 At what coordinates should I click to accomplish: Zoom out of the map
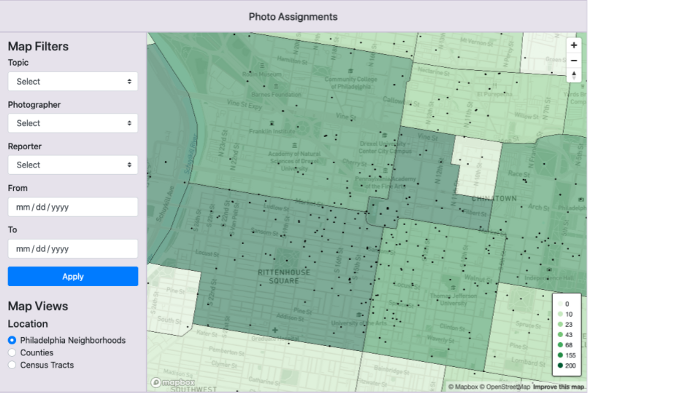tap(574, 60)
